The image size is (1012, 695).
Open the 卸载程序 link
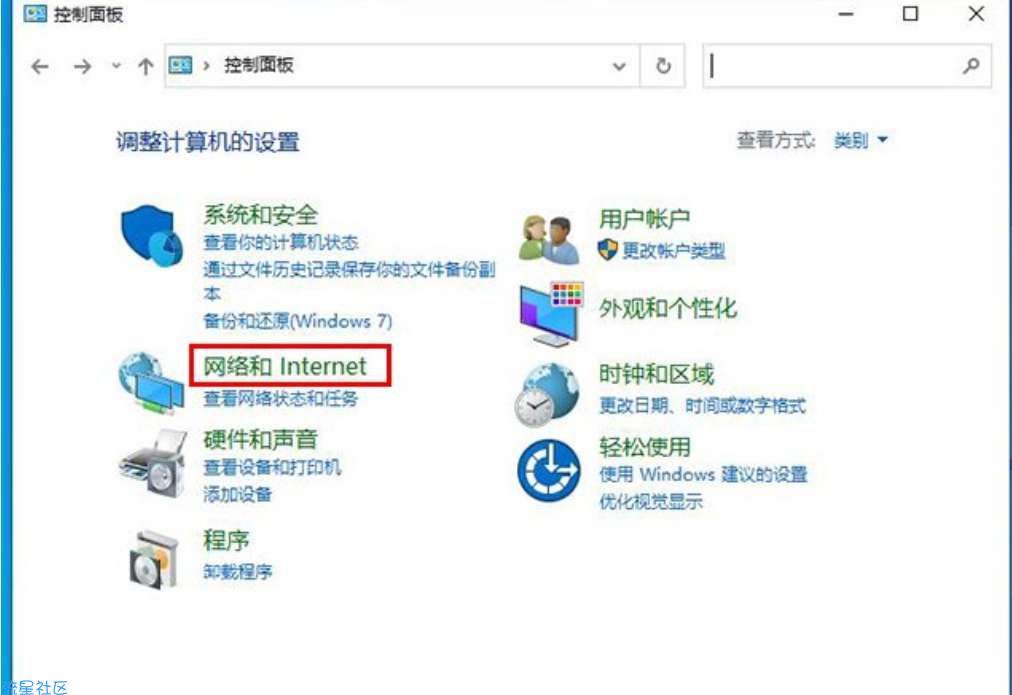238,572
